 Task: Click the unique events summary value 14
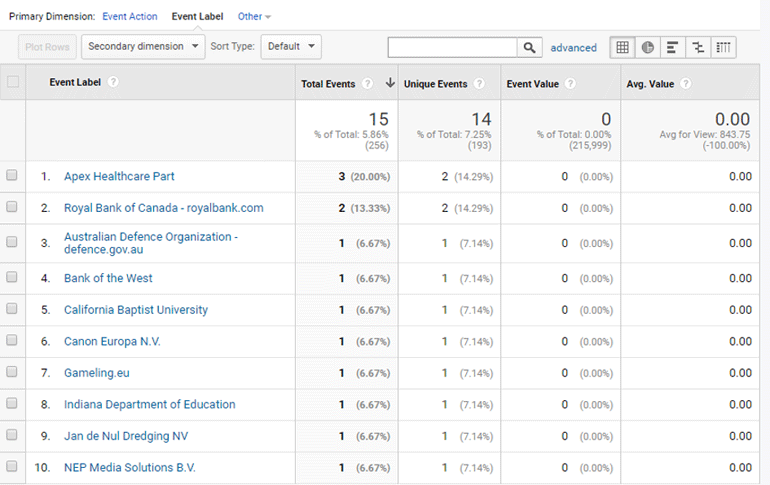(481, 119)
